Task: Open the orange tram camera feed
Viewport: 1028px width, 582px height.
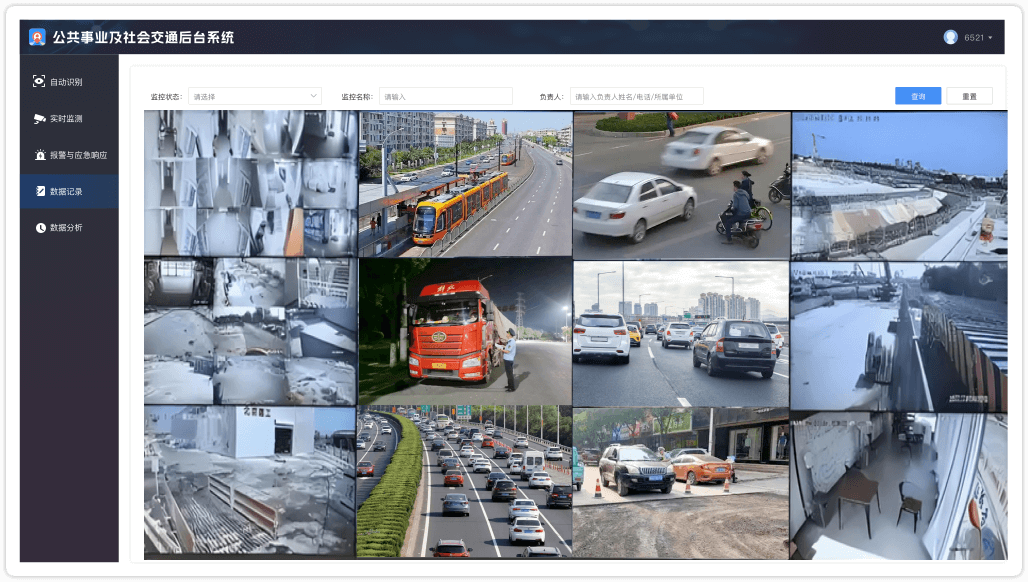Action: pos(465,183)
